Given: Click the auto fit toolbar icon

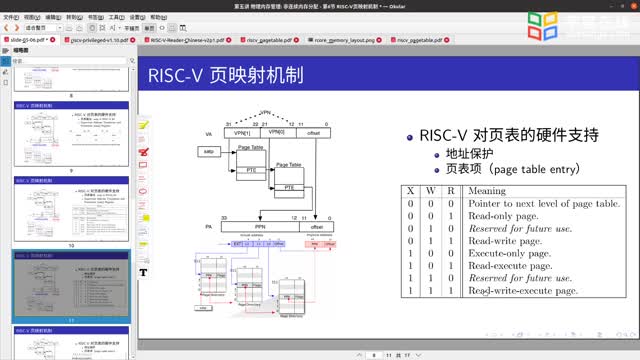Looking at the screenshot, I should click(x=162, y=28).
